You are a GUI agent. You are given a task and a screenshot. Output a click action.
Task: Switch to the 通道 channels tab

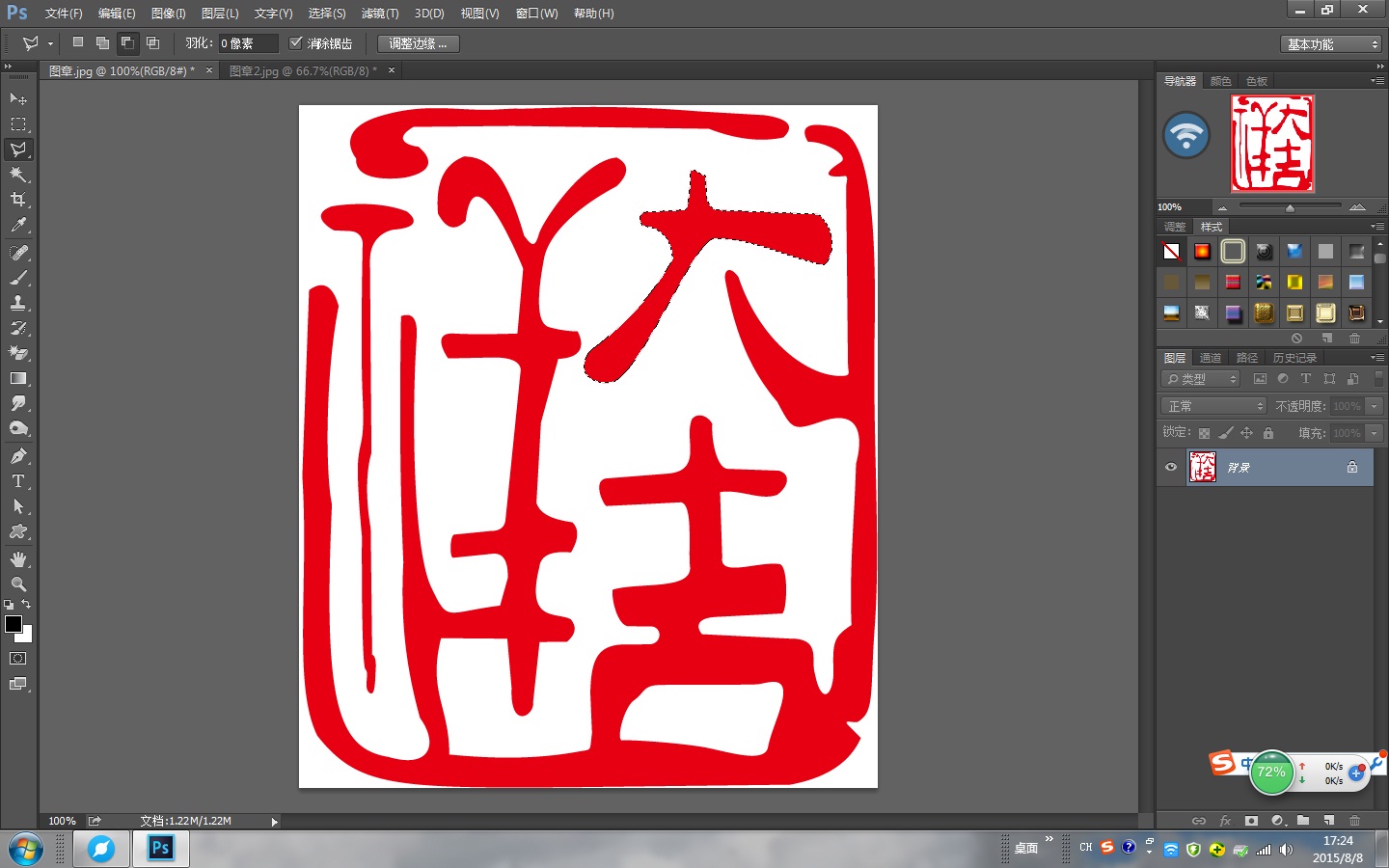point(1211,358)
